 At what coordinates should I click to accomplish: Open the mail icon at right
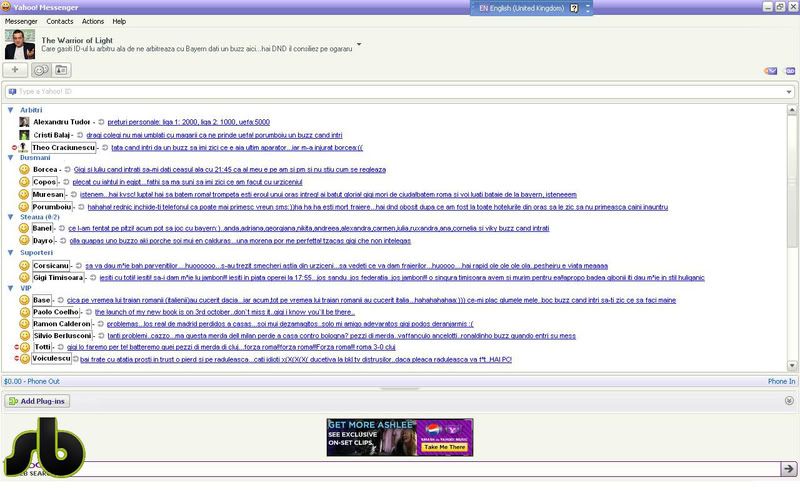coord(770,71)
